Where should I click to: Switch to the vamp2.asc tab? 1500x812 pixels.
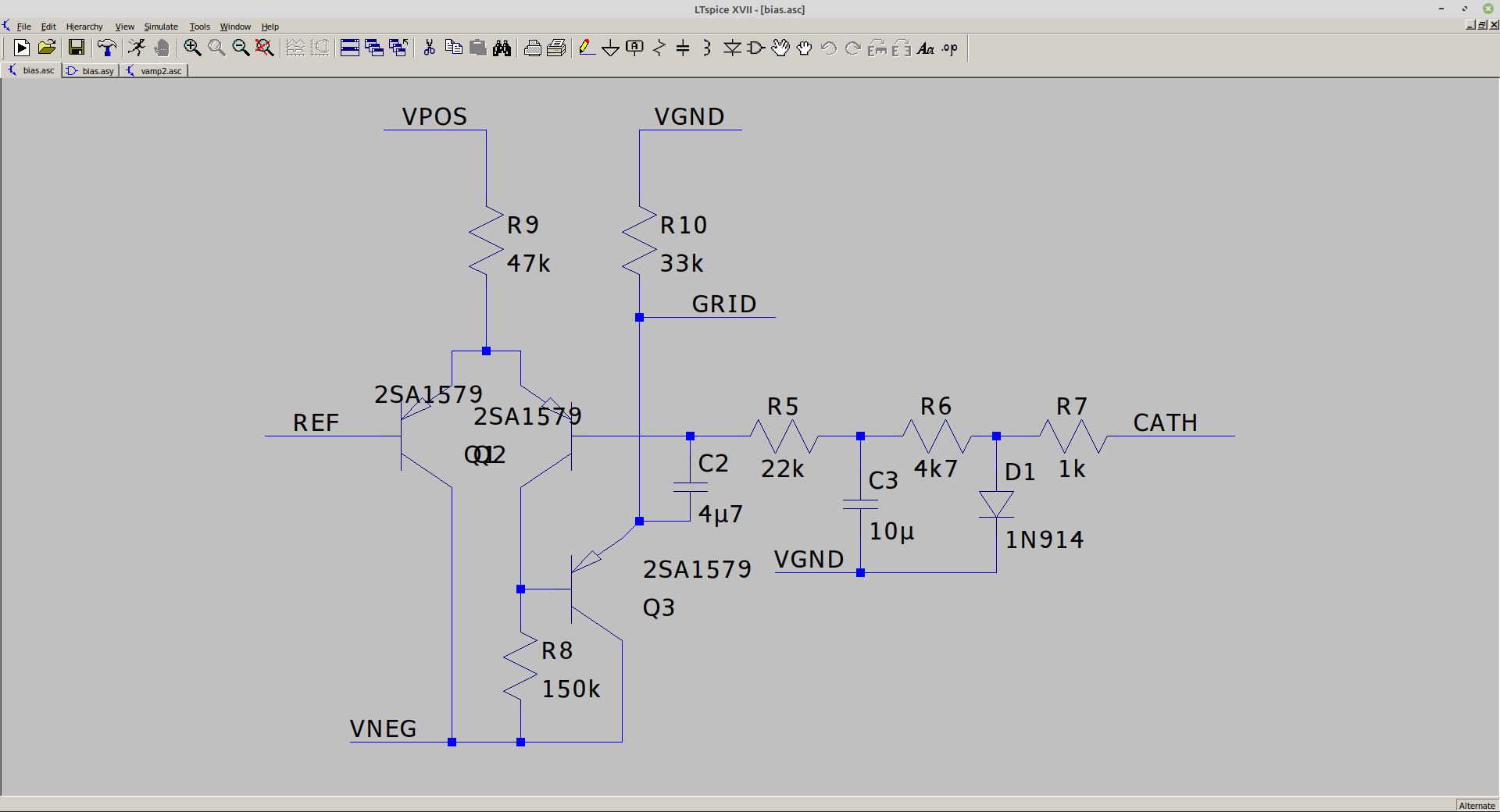(154, 70)
